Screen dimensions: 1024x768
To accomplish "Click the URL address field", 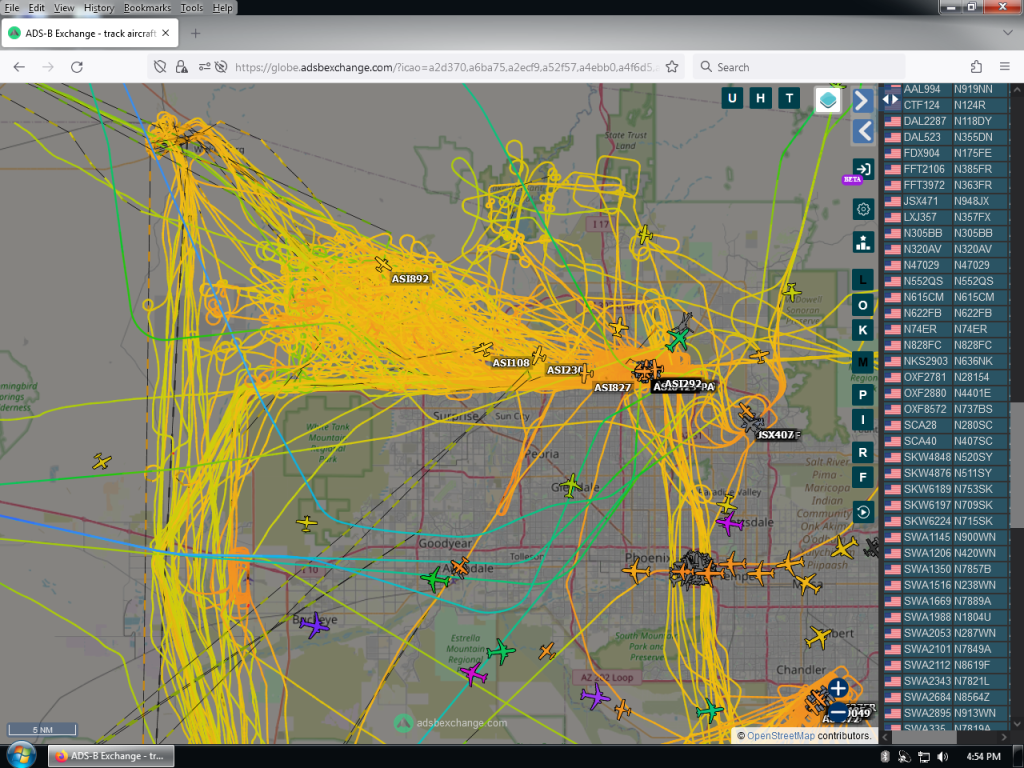I will 445,67.
